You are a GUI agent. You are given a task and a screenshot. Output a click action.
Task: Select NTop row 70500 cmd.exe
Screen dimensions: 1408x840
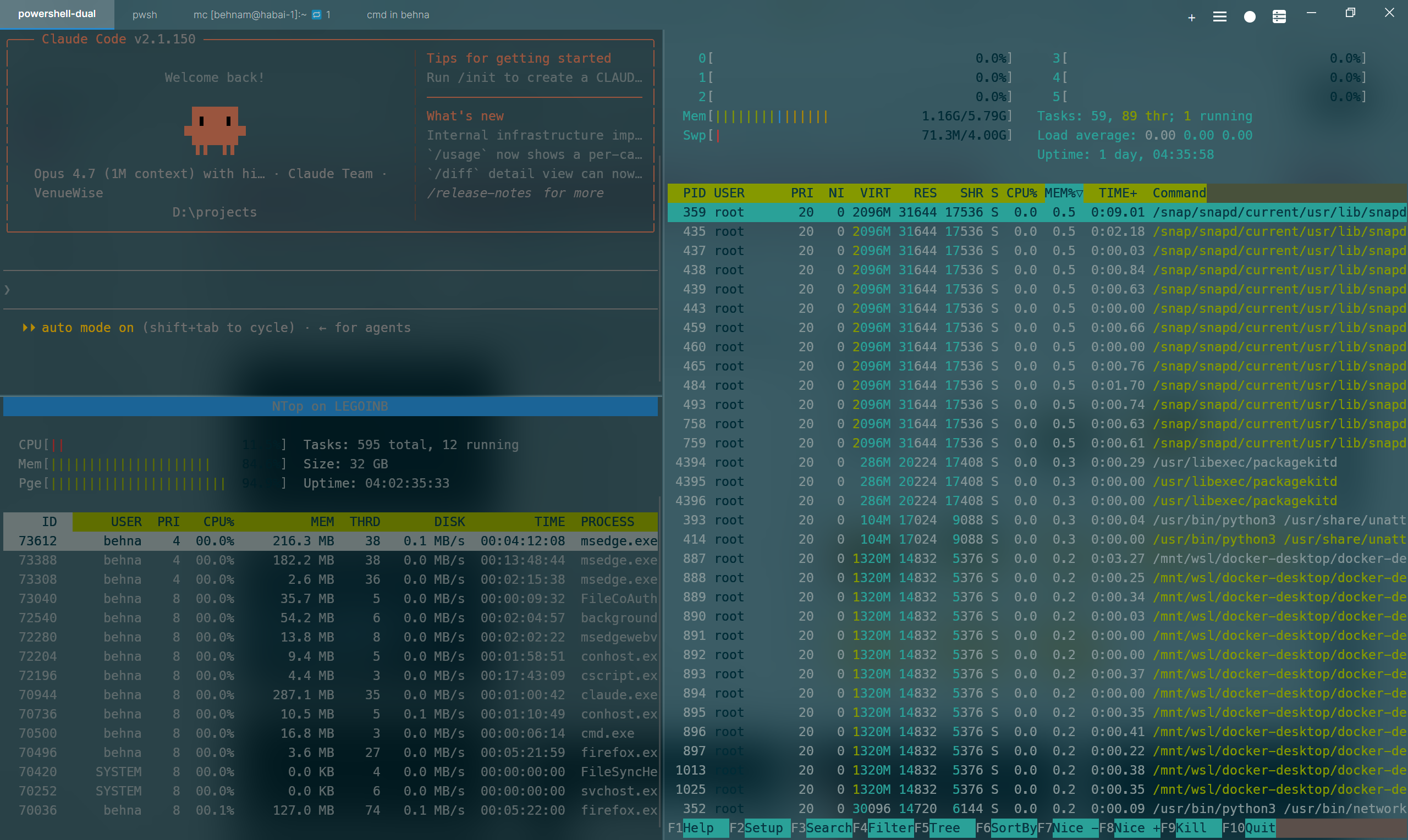tap(331, 733)
